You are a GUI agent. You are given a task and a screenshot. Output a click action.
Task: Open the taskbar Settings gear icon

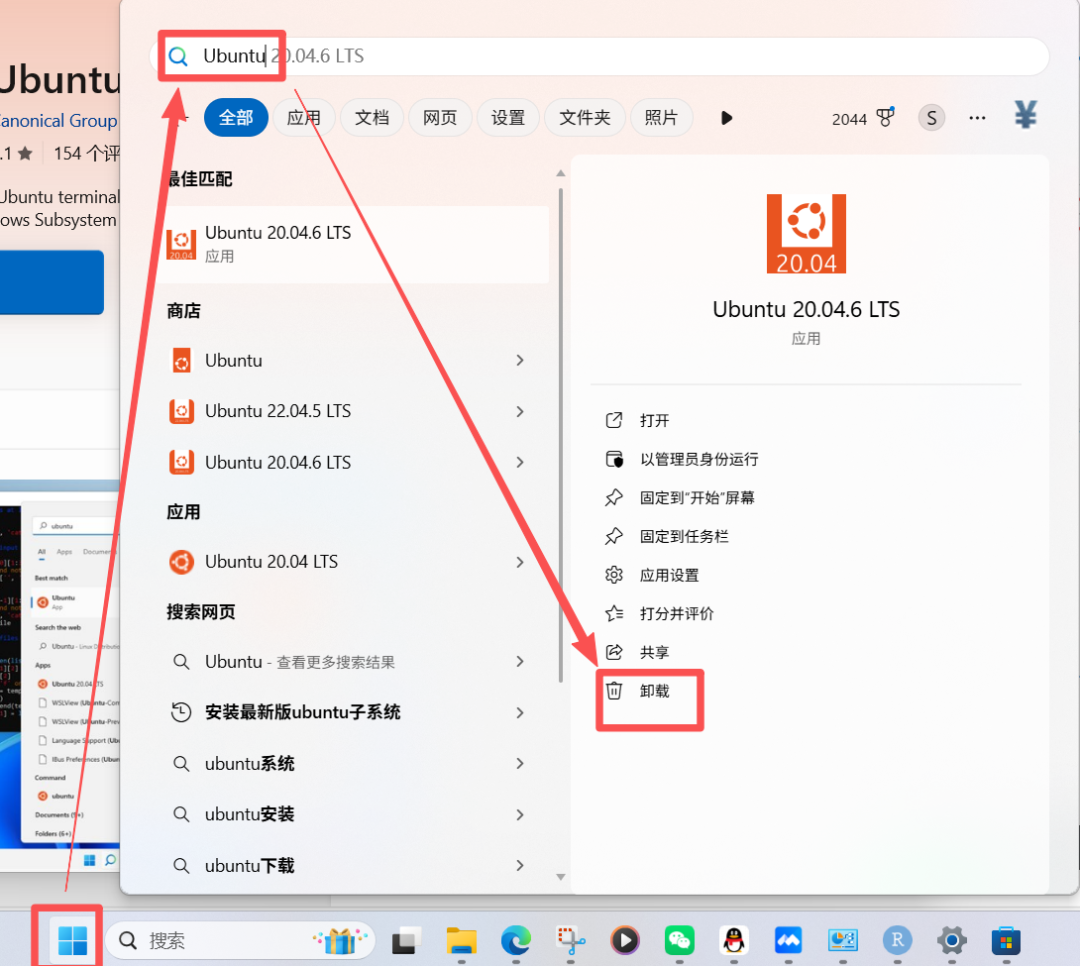tap(952, 941)
